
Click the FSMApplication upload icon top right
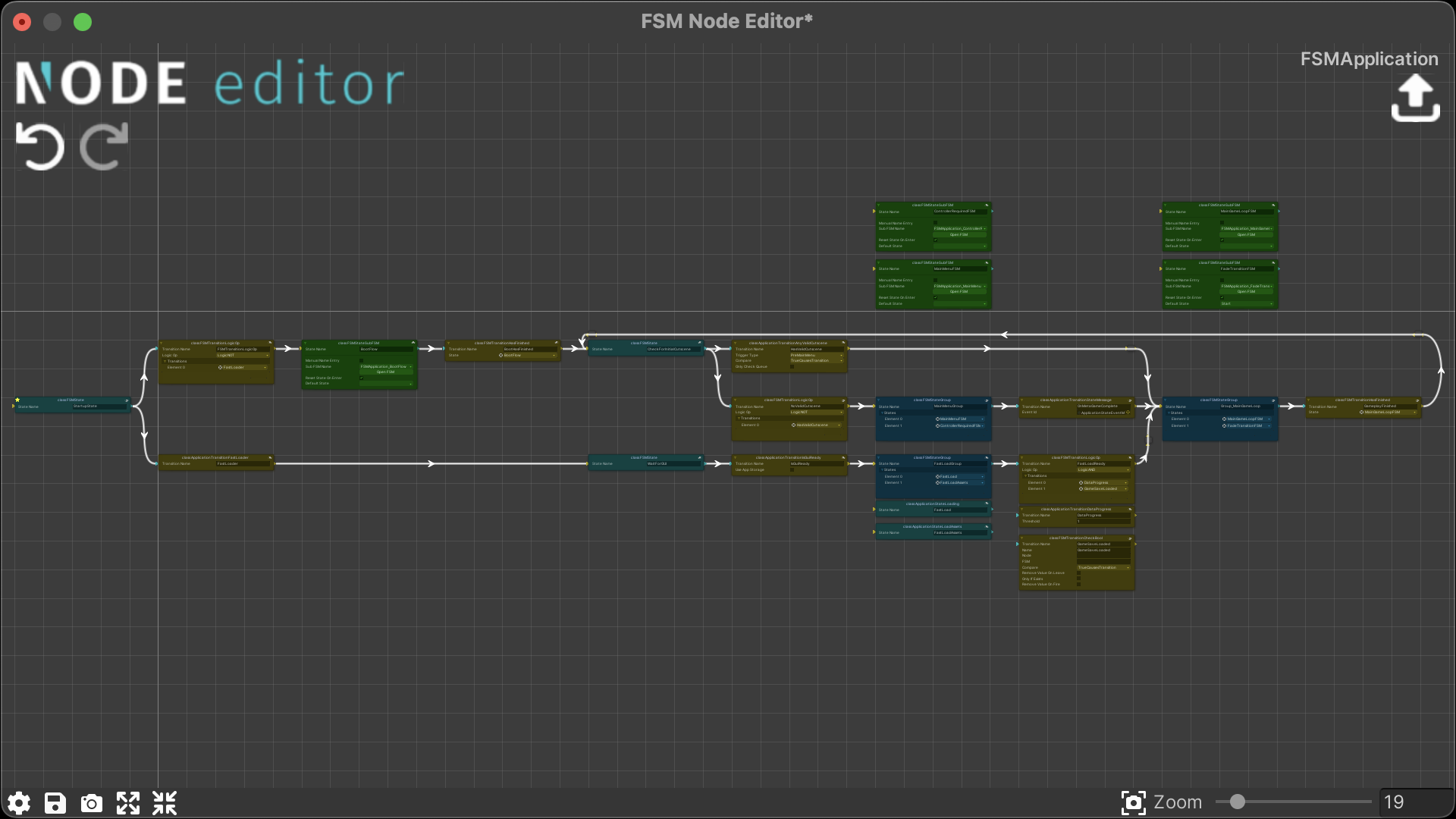point(1415,97)
